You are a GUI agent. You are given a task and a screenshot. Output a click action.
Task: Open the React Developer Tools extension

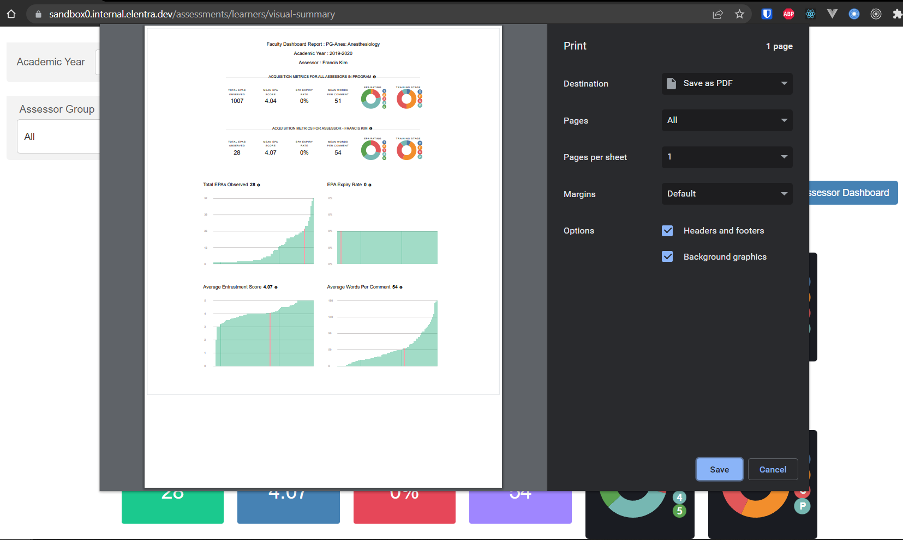[x=809, y=14]
